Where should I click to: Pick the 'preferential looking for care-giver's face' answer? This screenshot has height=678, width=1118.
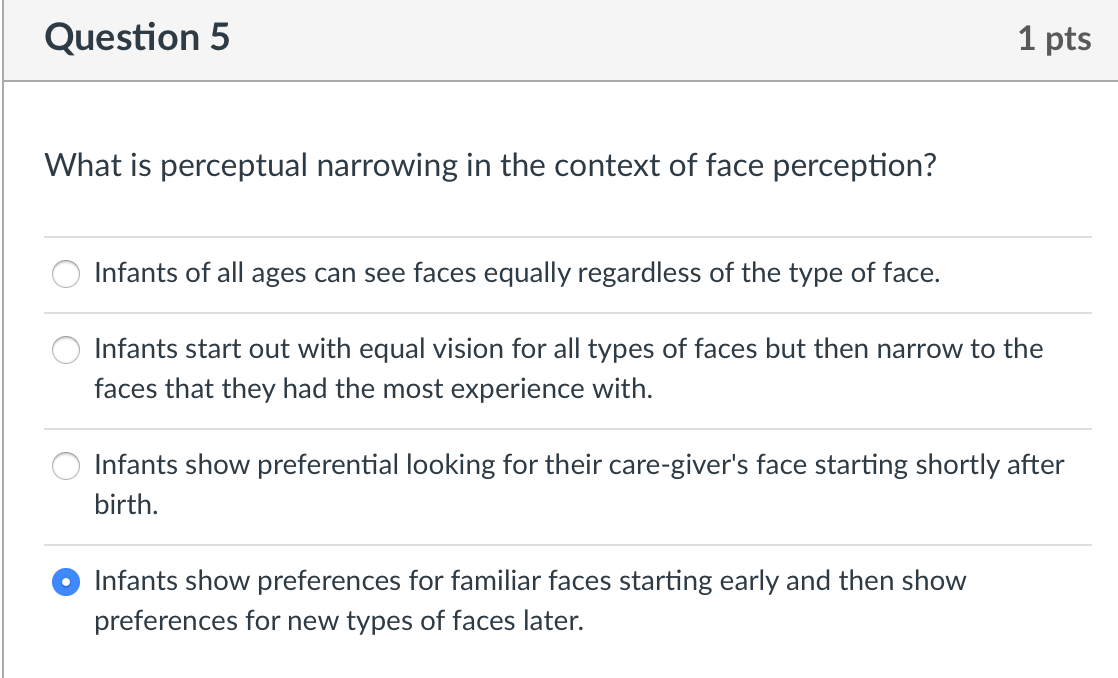[65, 465]
